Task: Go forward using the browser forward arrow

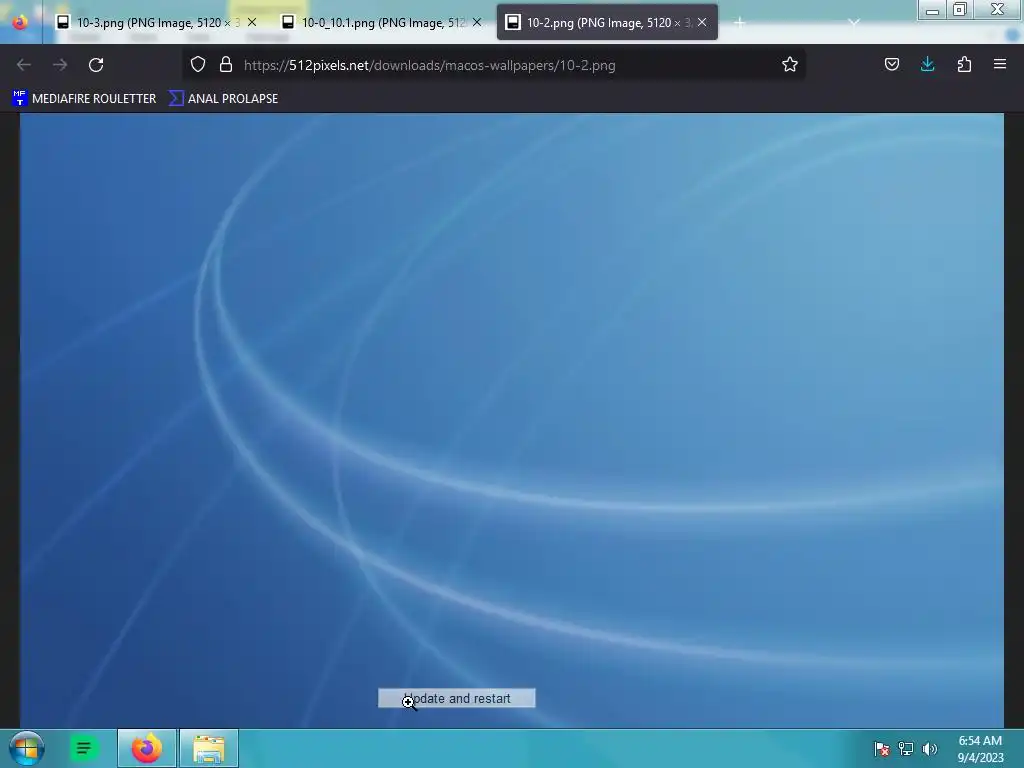Action: (x=60, y=65)
